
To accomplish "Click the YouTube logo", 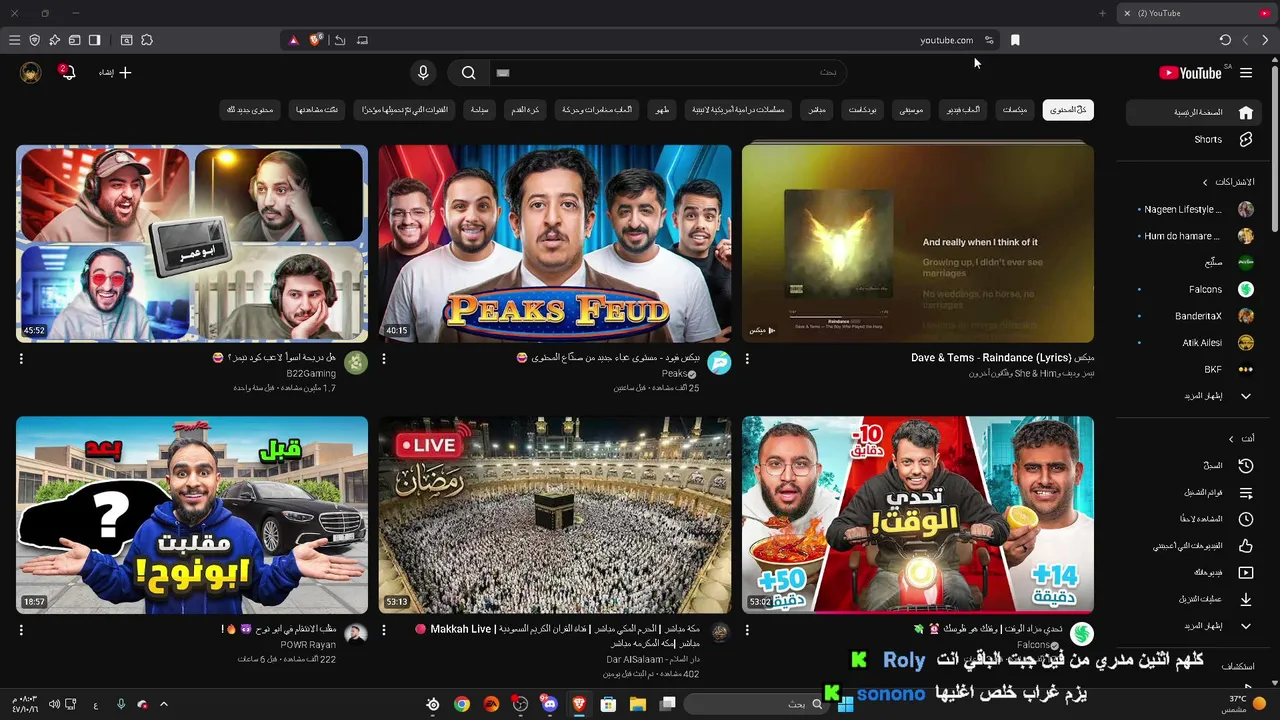I will coord(1190,73).
